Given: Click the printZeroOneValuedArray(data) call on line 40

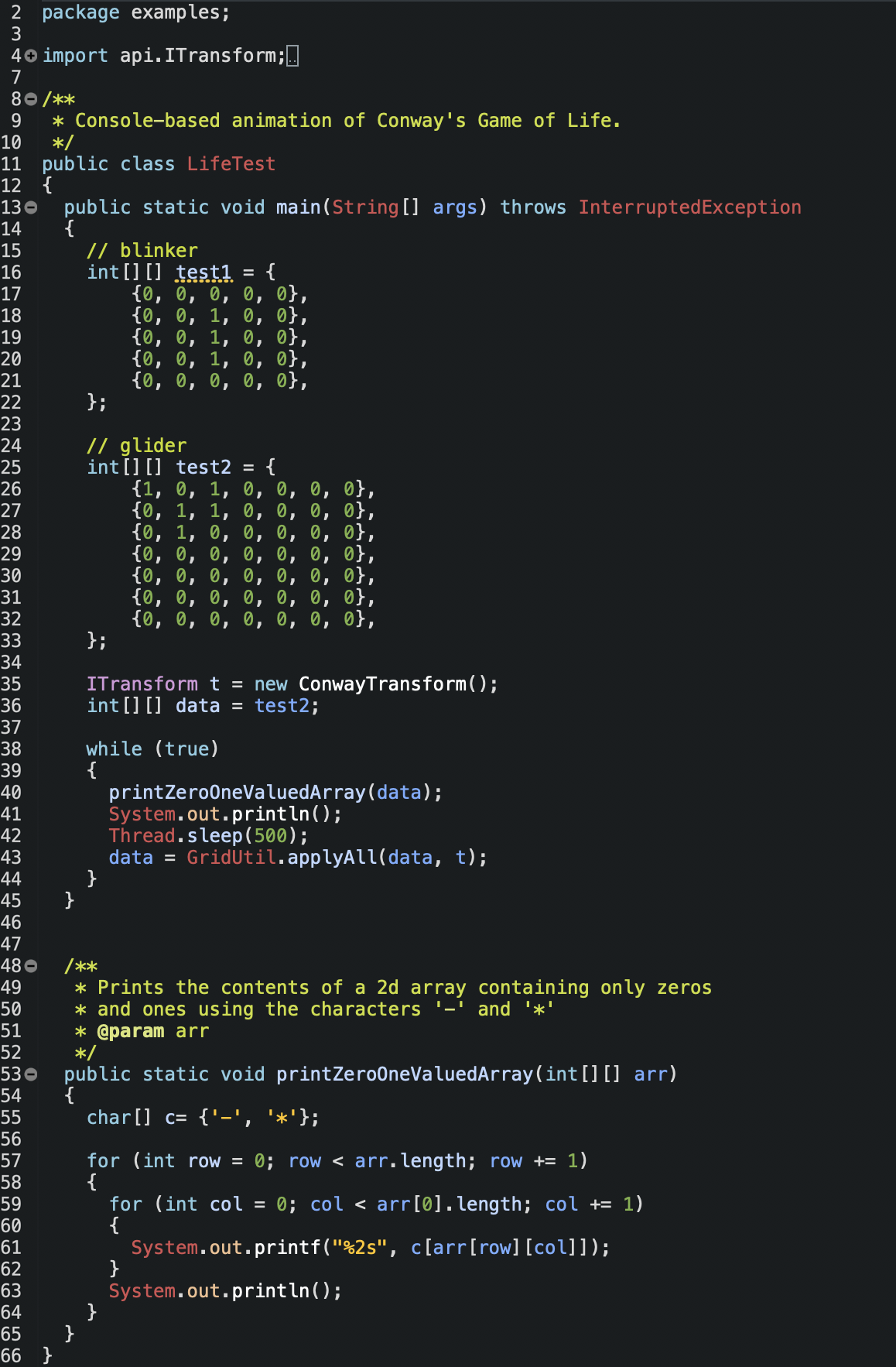Looking at the screenshot, I should [275, 793].
